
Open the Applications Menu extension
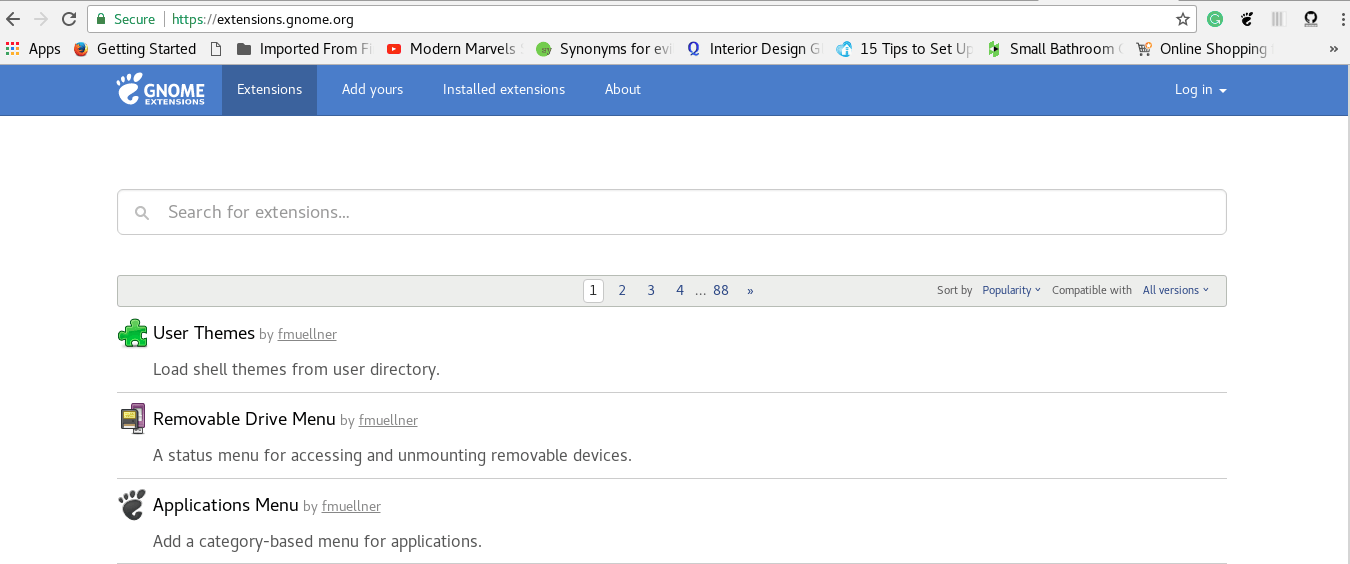(226, 505)
